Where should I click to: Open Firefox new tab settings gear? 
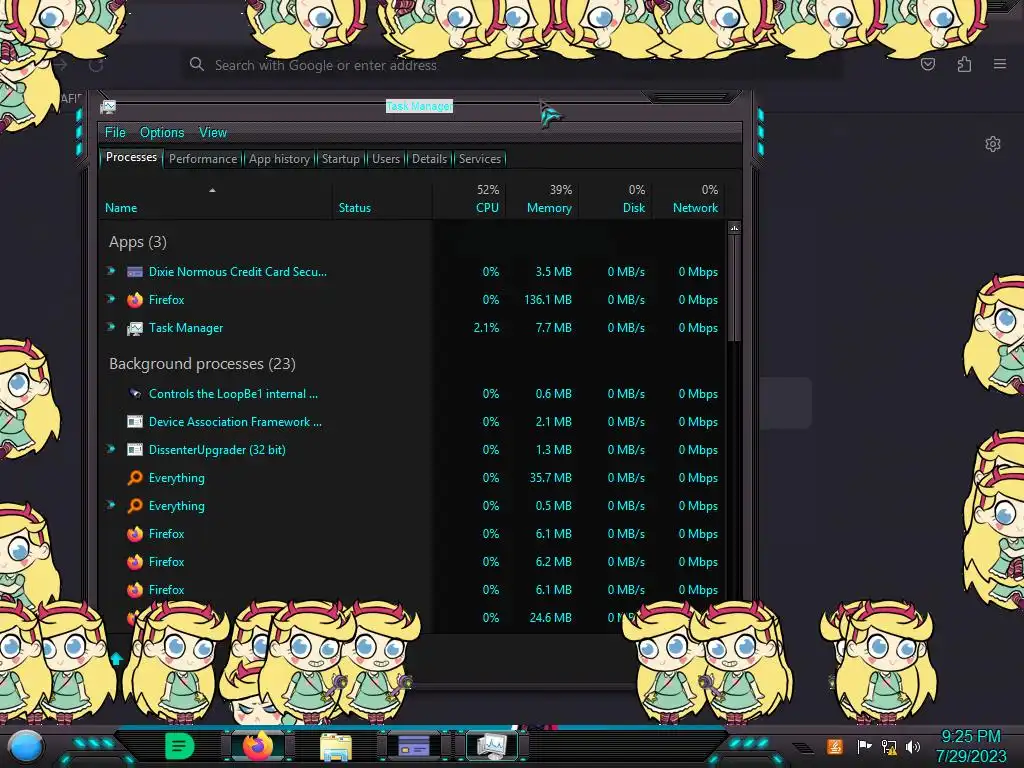click(993, 144)
